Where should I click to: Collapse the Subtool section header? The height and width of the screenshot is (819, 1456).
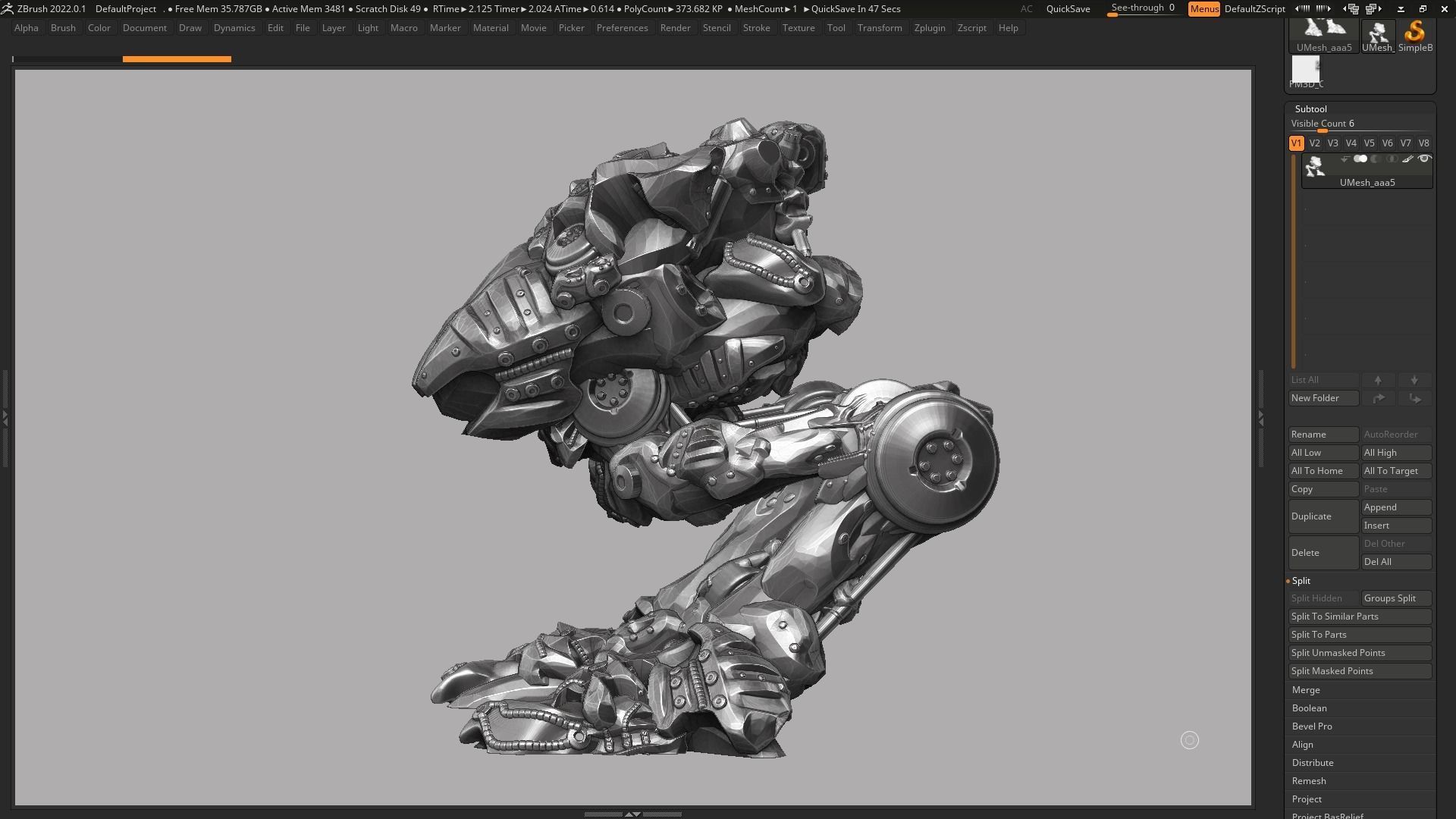pos(1310,109)
